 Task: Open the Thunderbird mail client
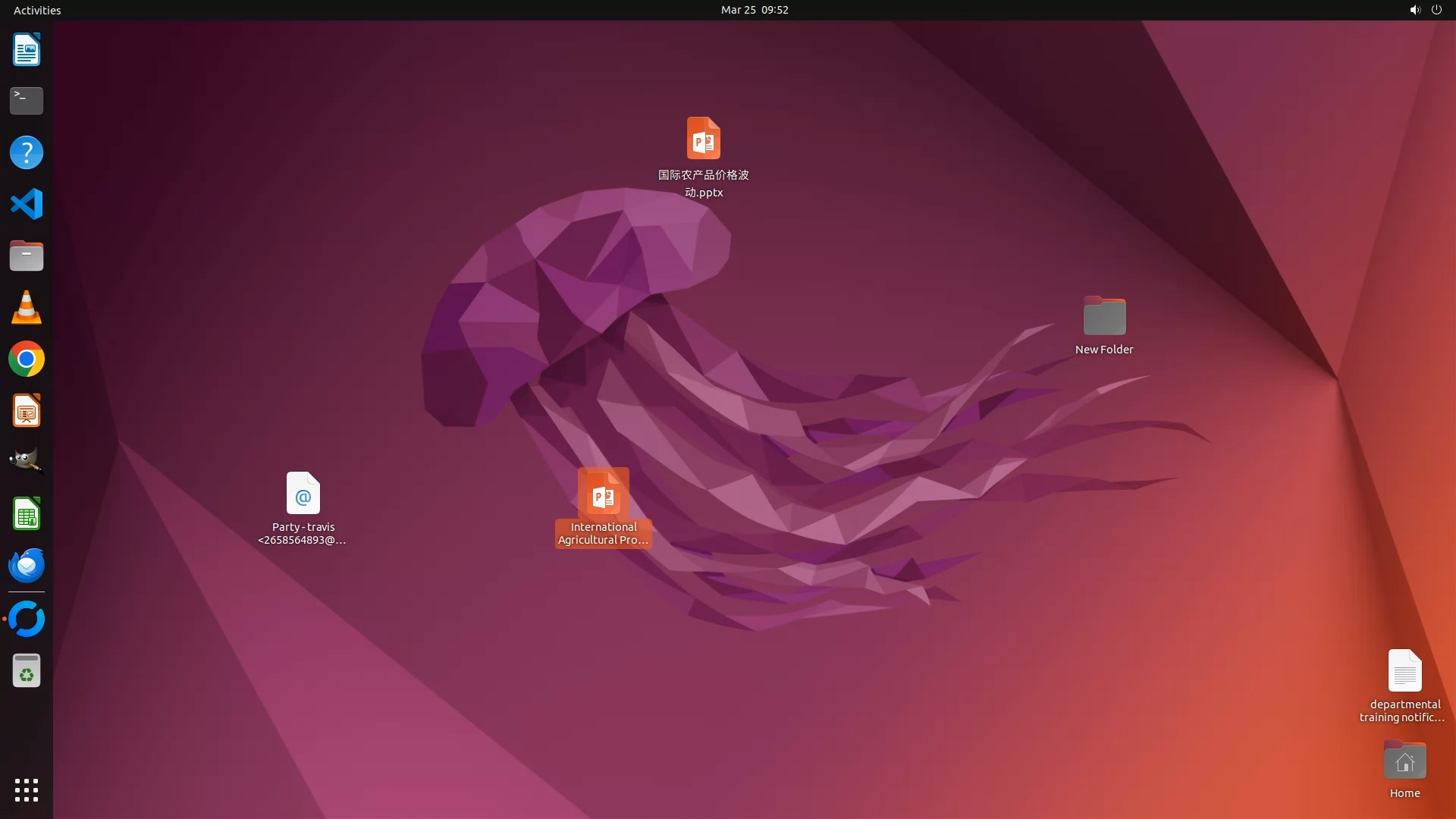coord(27,566)
